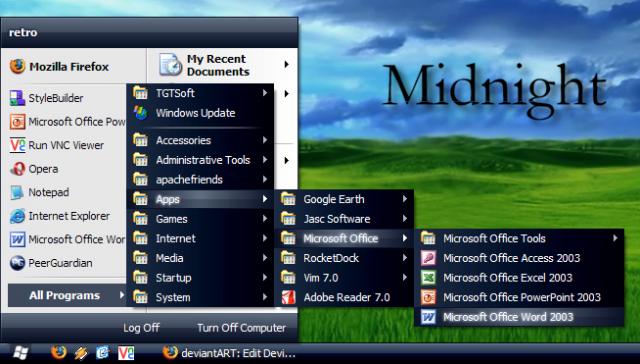Click the Access 2003 icon
Image resolution: width=640 pixels, height=364 pixels.
point(428,258)
